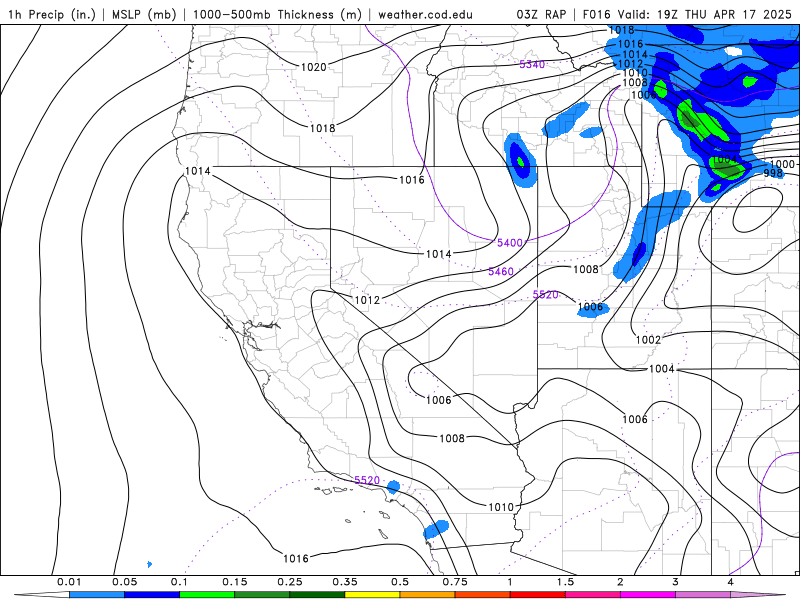Click the '0.75' legend tick label
Image resolution: width=800 pixels, height=600 pixels.
[455, 582]
